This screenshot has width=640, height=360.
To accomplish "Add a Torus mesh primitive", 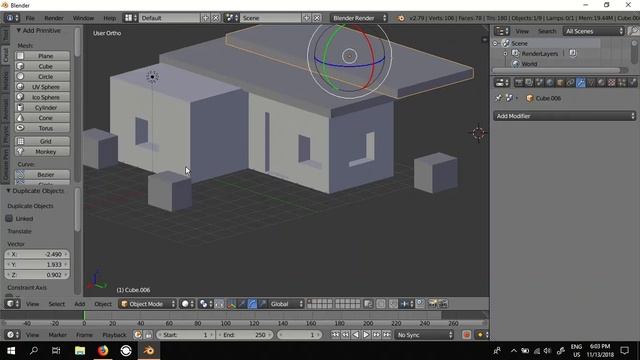I will [42, 128].
